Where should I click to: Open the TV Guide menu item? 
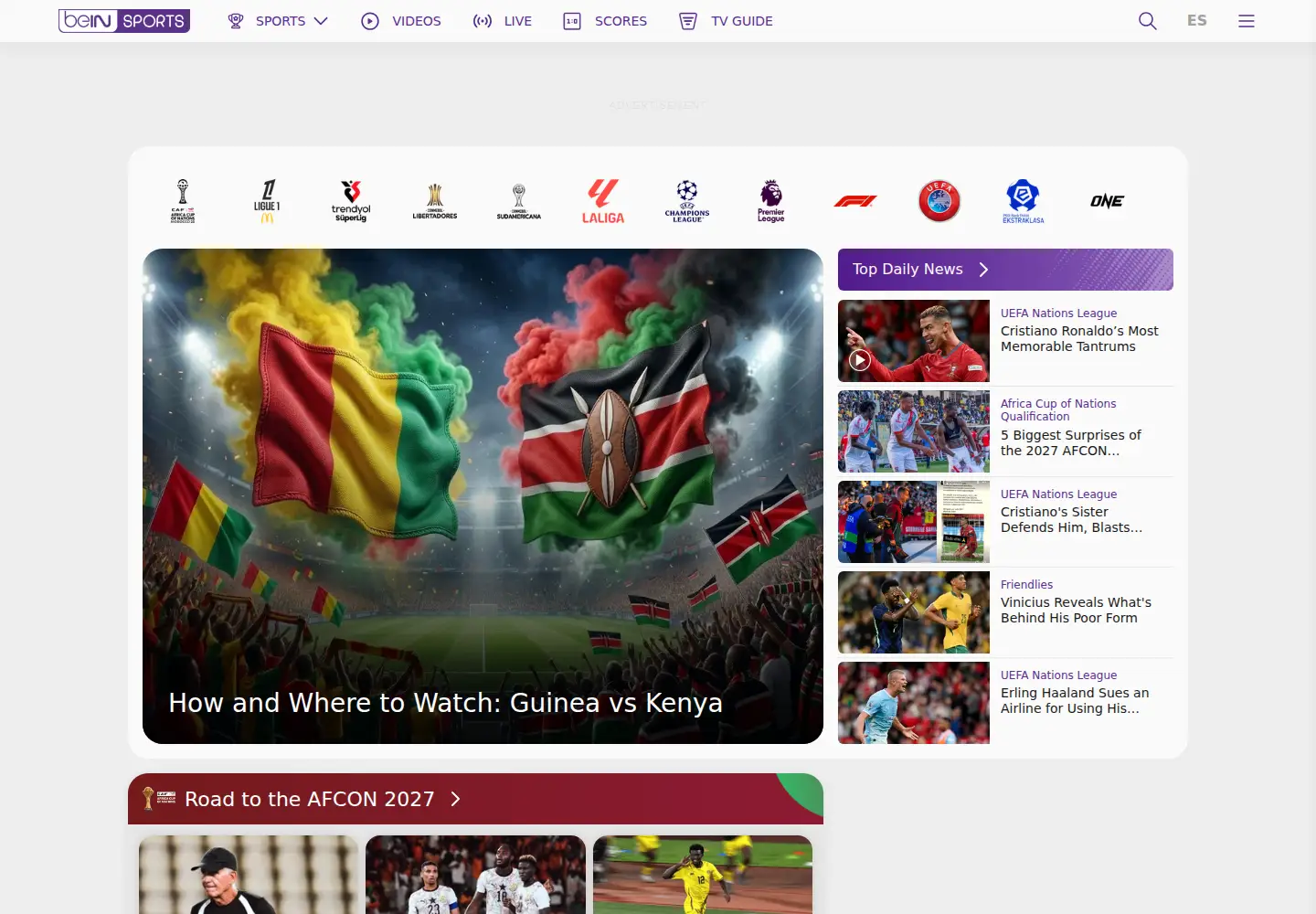point(726,21)
